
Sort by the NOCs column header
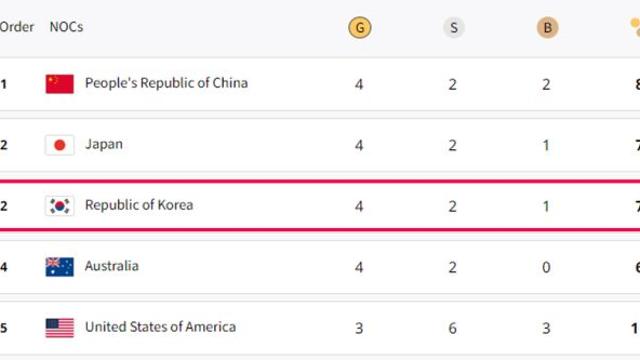[66, 27]
